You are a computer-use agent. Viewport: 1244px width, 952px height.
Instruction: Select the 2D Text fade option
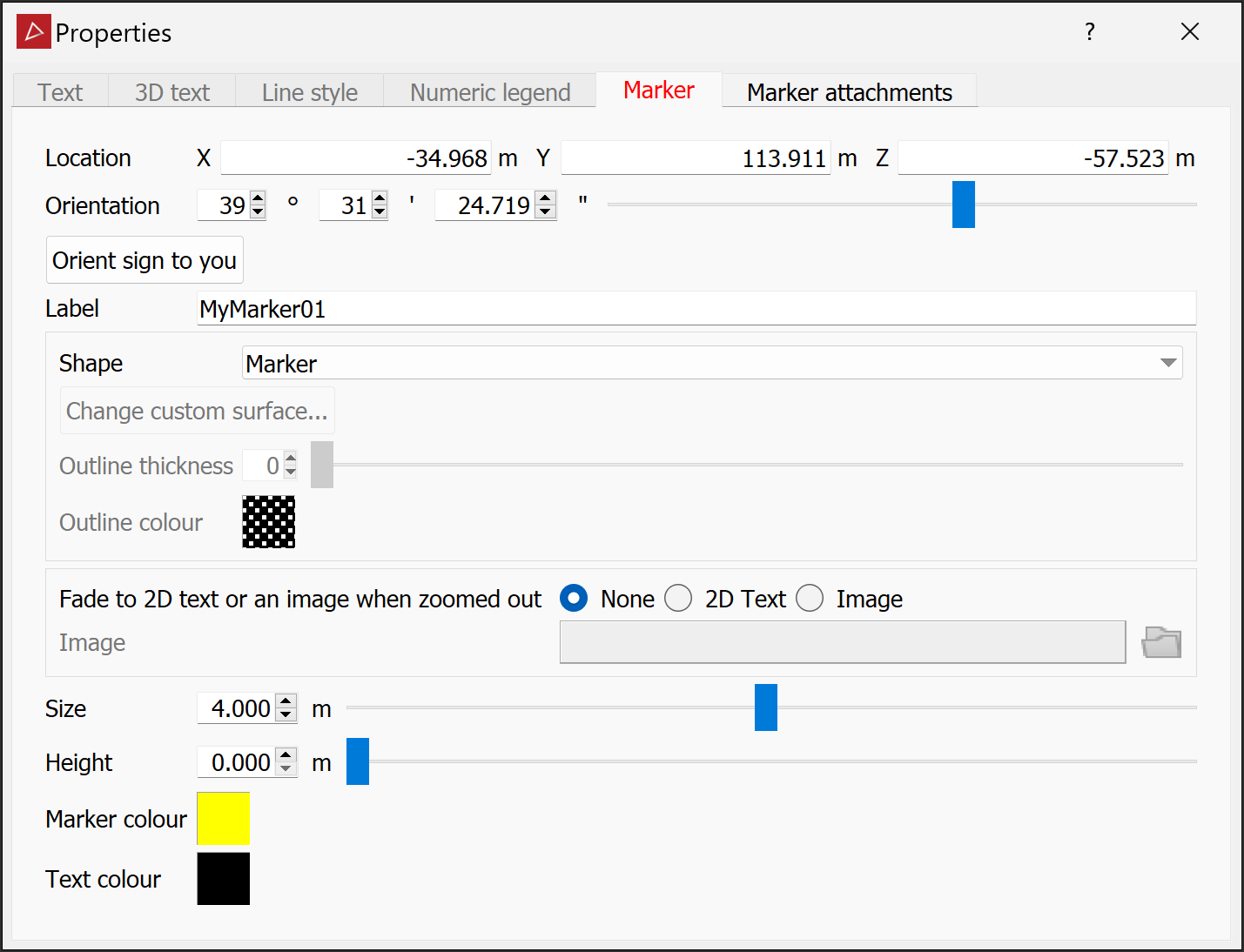click(x=678, y=598)
